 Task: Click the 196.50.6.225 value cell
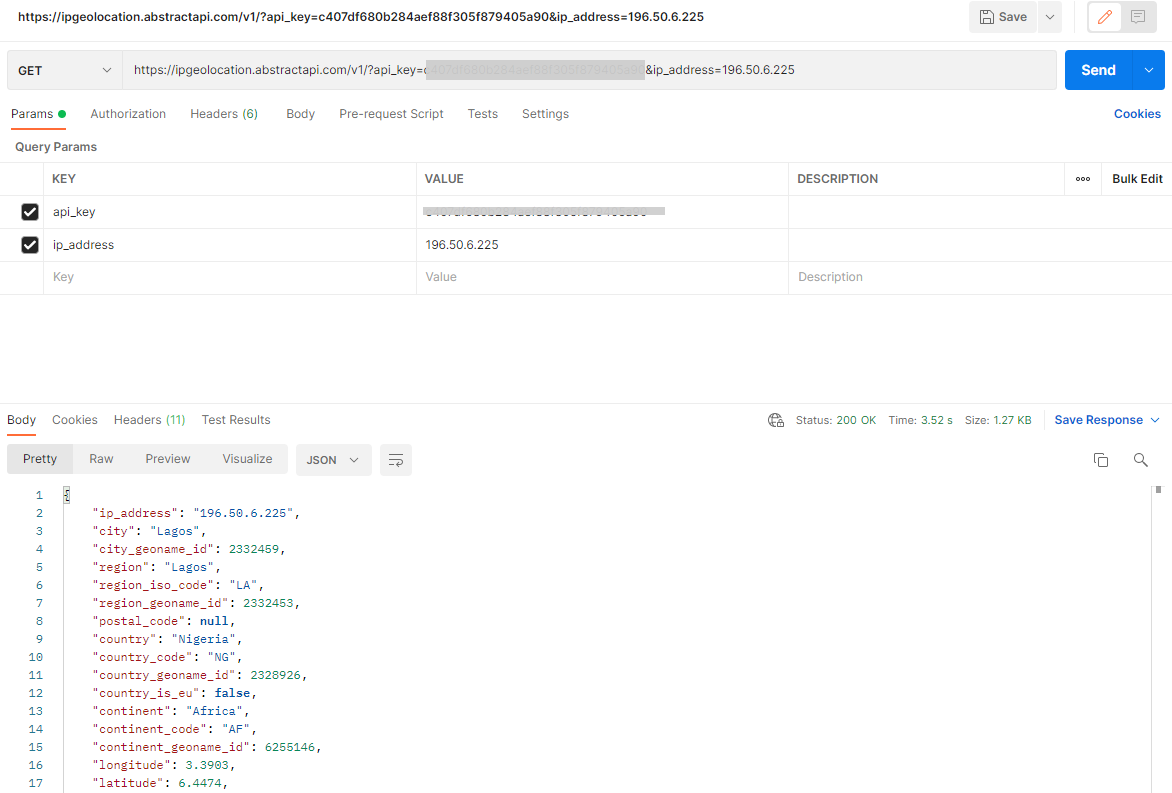[x=602, y=245]
